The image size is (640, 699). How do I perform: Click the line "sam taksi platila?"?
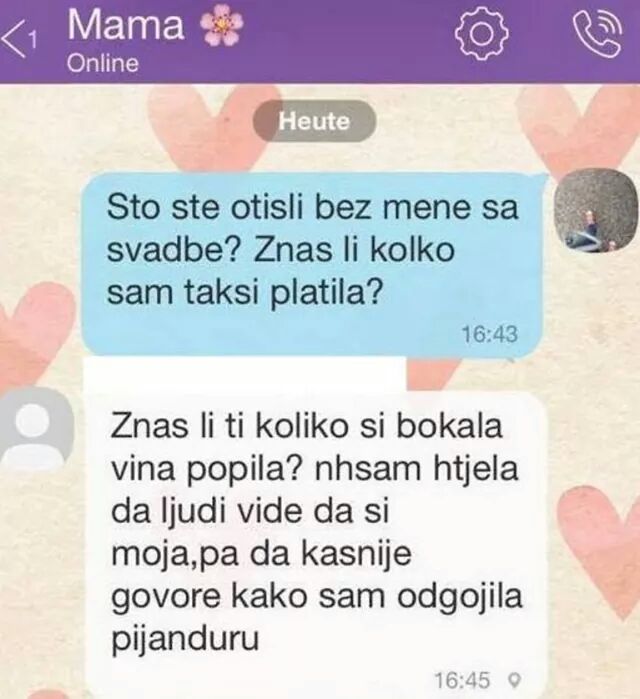(x=245, y=294)
